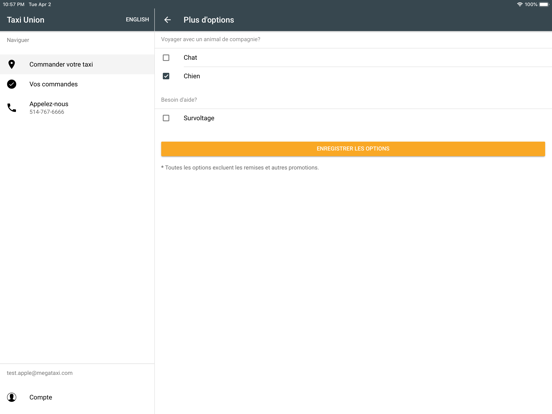Enable the Chat pet checkbox
This screenshot has width=552, height=414.
[x=166, y=57]
